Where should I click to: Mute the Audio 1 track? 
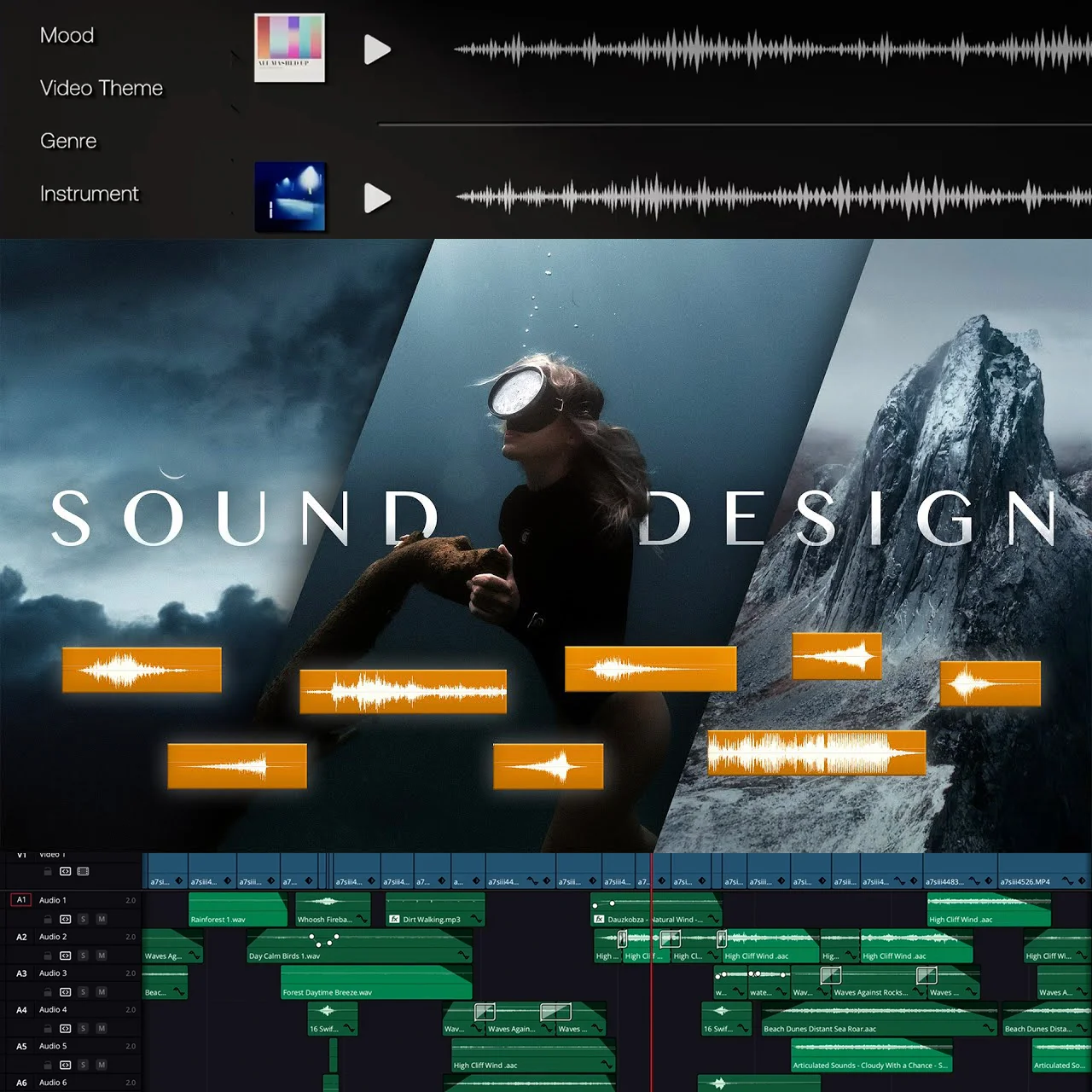tap(102, 919)
